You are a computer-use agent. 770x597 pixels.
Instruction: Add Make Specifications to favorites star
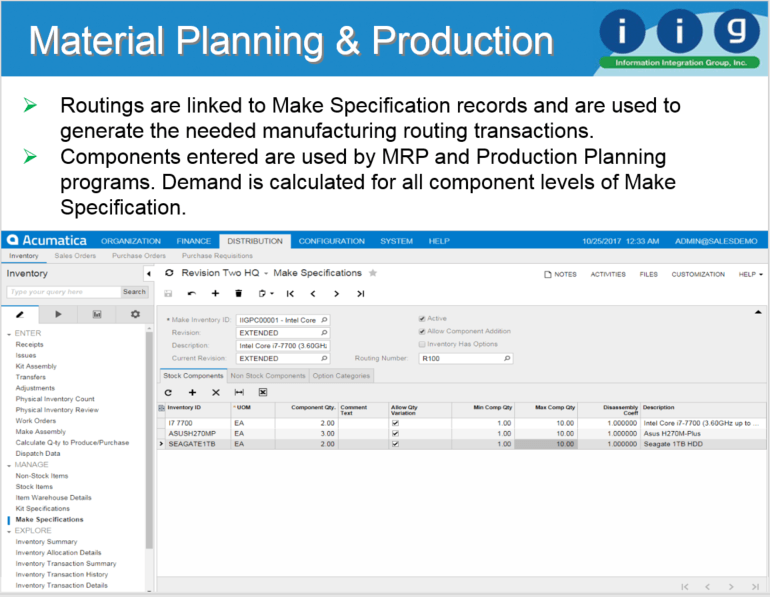373,273
